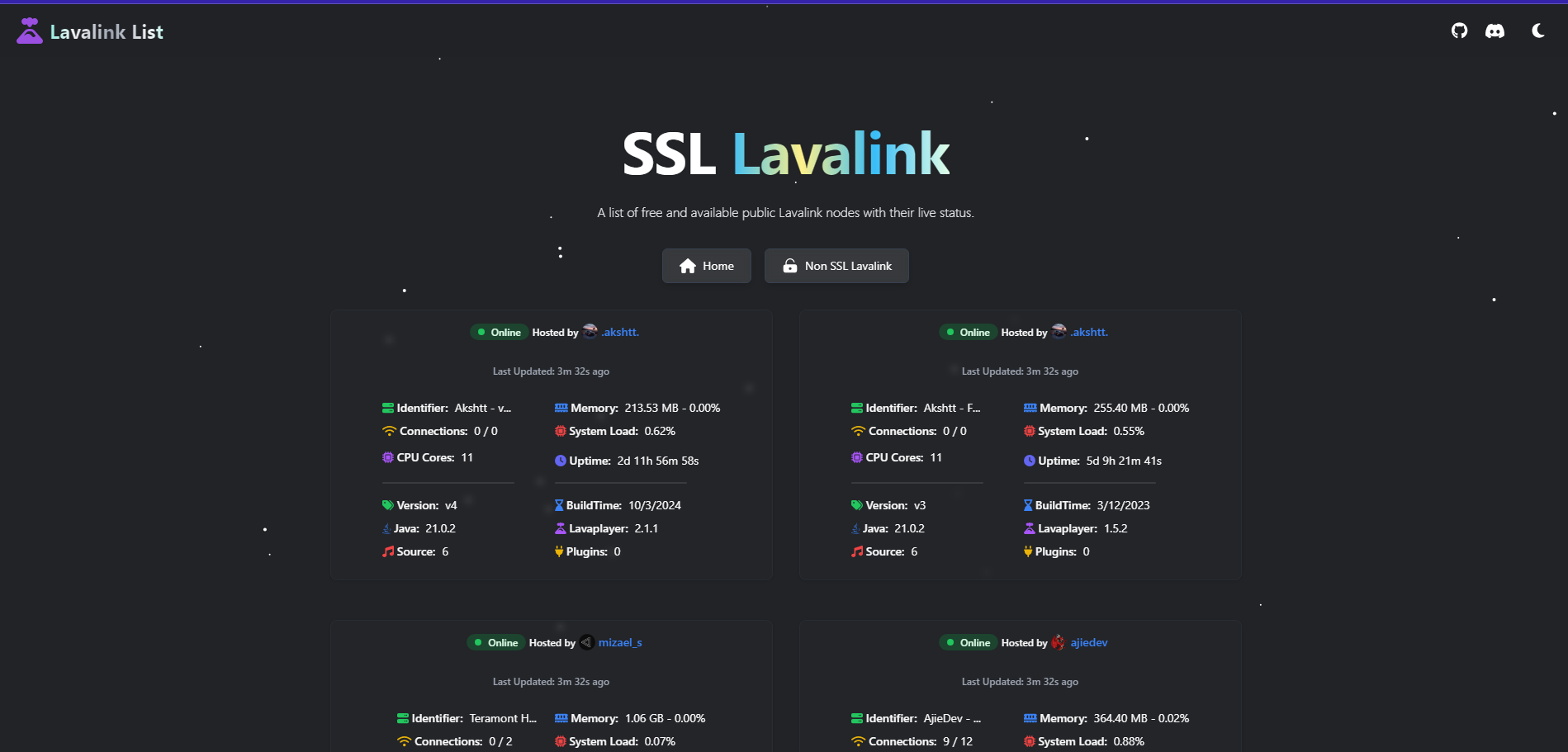Click the Version tag icon beside v4
This screenshot has width=1568, height=752.
[388, 505]
